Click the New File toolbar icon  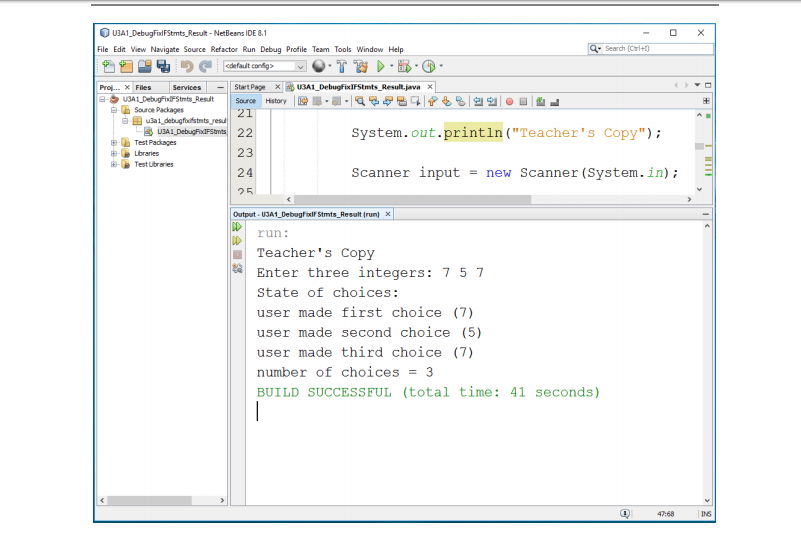point(108,66)
